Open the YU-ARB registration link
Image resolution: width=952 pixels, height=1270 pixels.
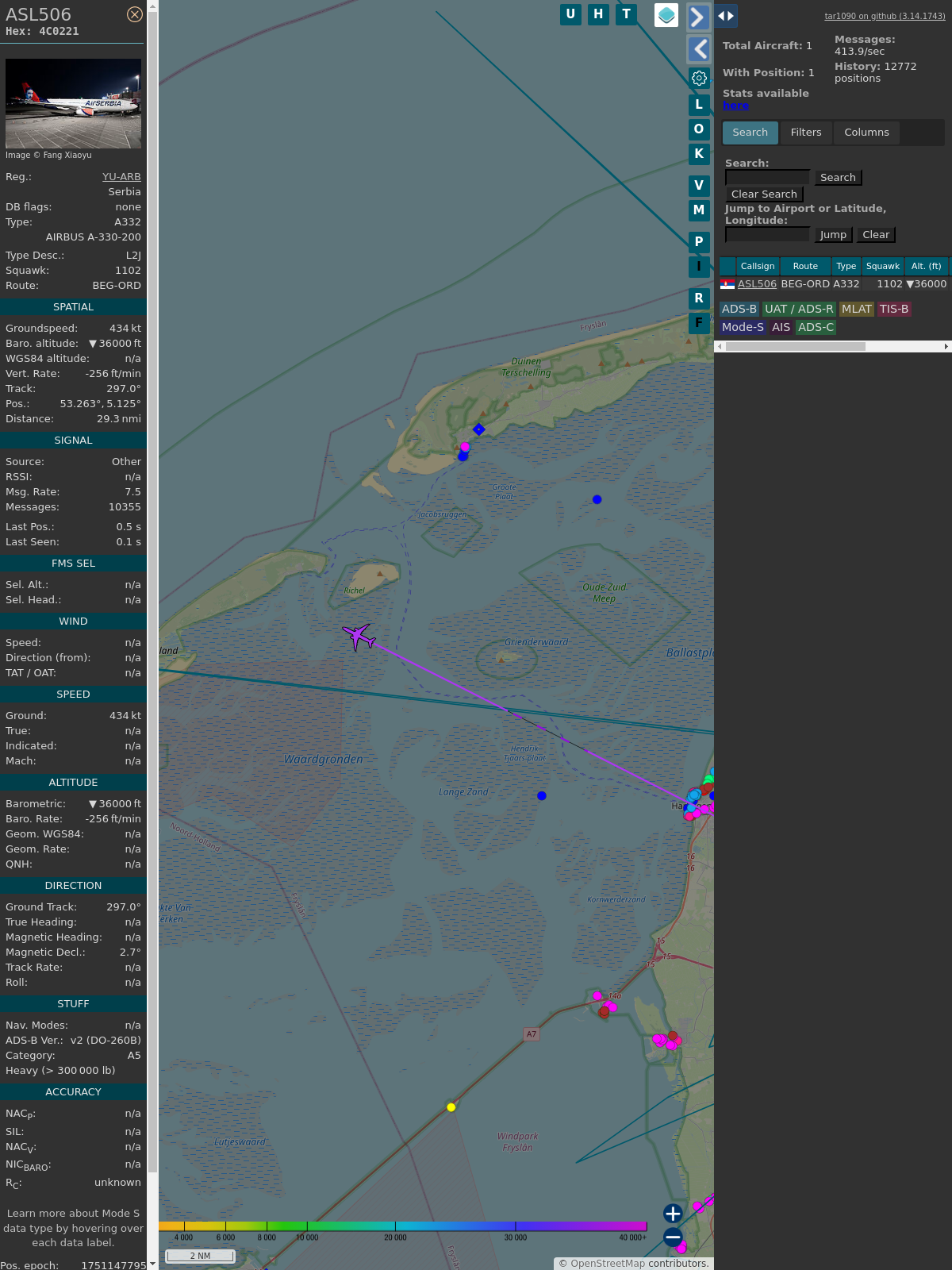(x=121, y=177)
